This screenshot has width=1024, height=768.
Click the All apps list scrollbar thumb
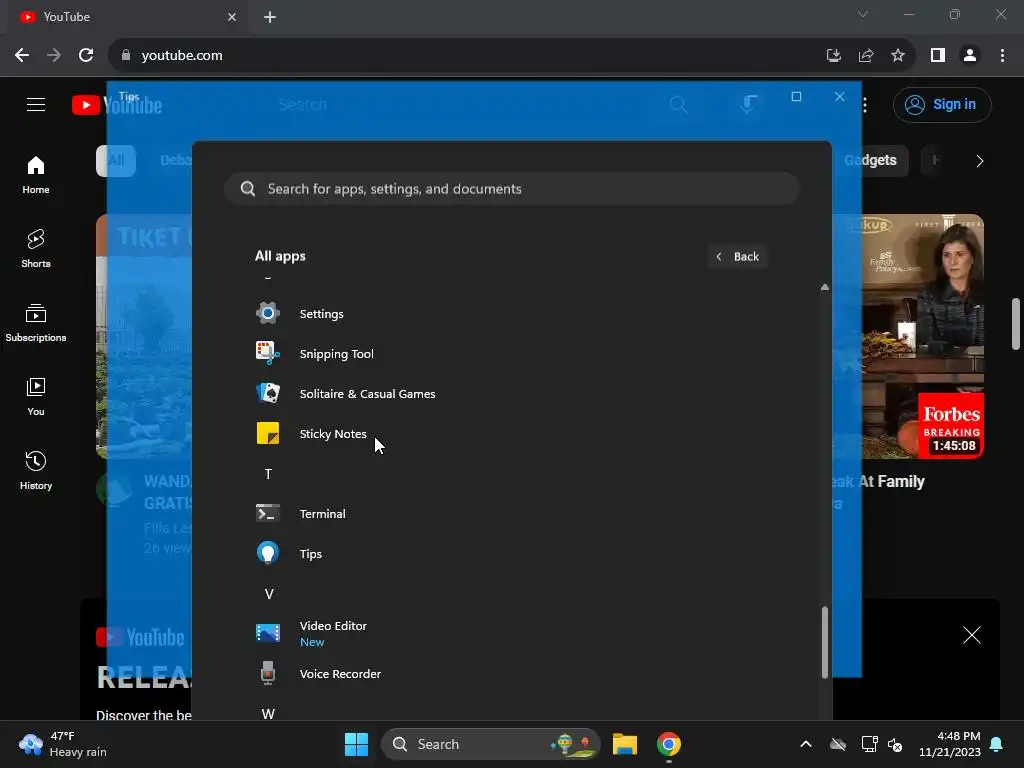click(x=825, y=643)
